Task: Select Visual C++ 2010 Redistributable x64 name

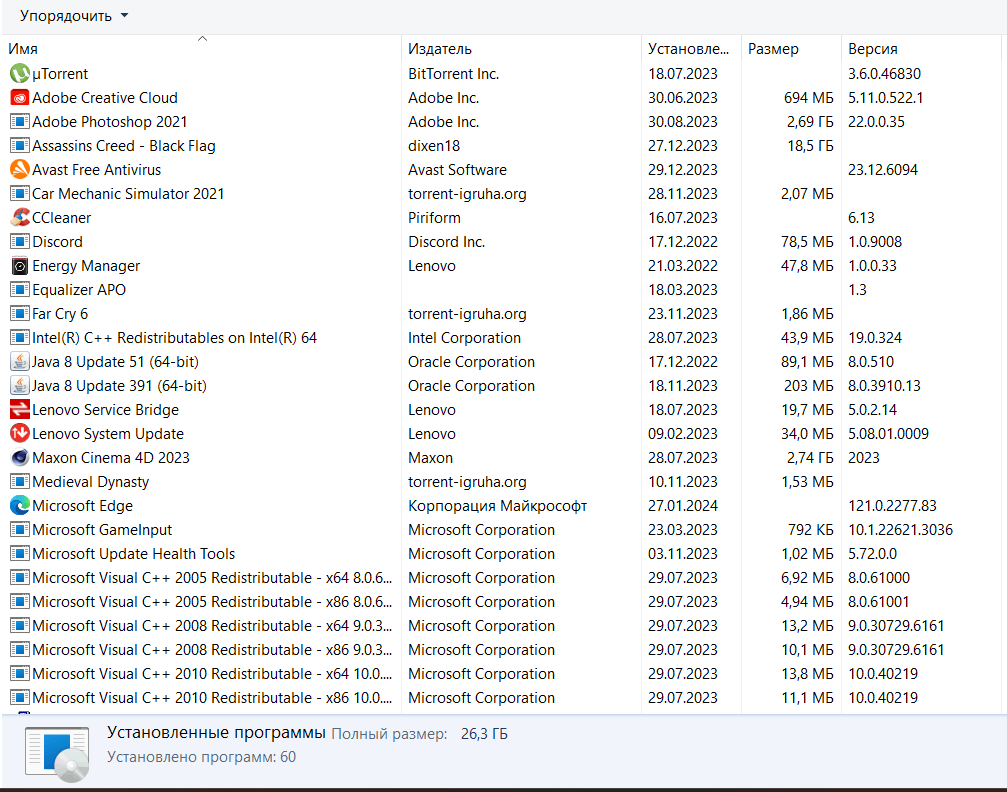Action: (x=212, y=674)
